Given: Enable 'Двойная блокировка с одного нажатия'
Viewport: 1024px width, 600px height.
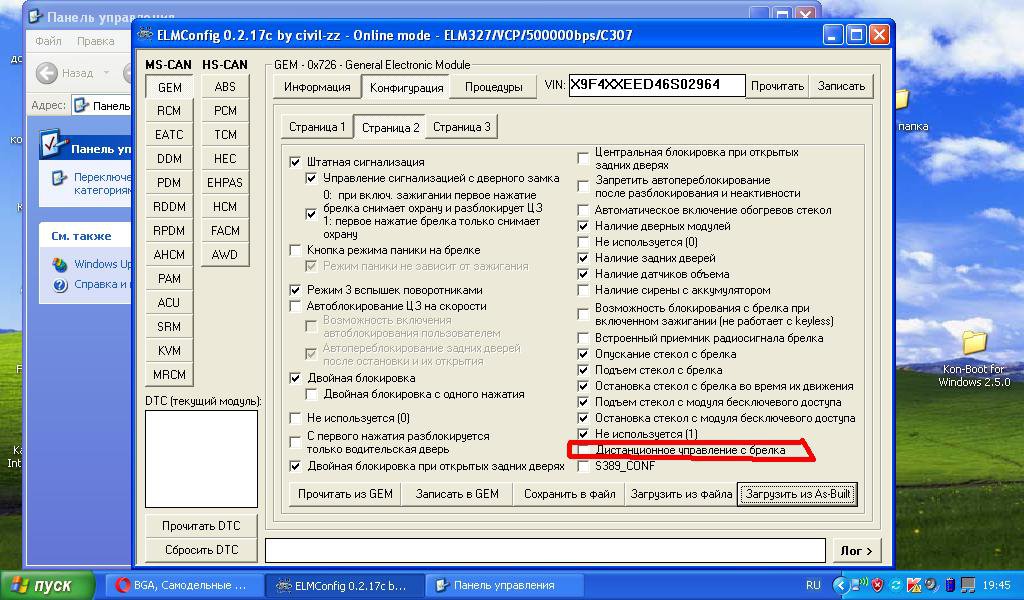Looking at the screenshot, I should pyautogui.click(x=312, y=394).
